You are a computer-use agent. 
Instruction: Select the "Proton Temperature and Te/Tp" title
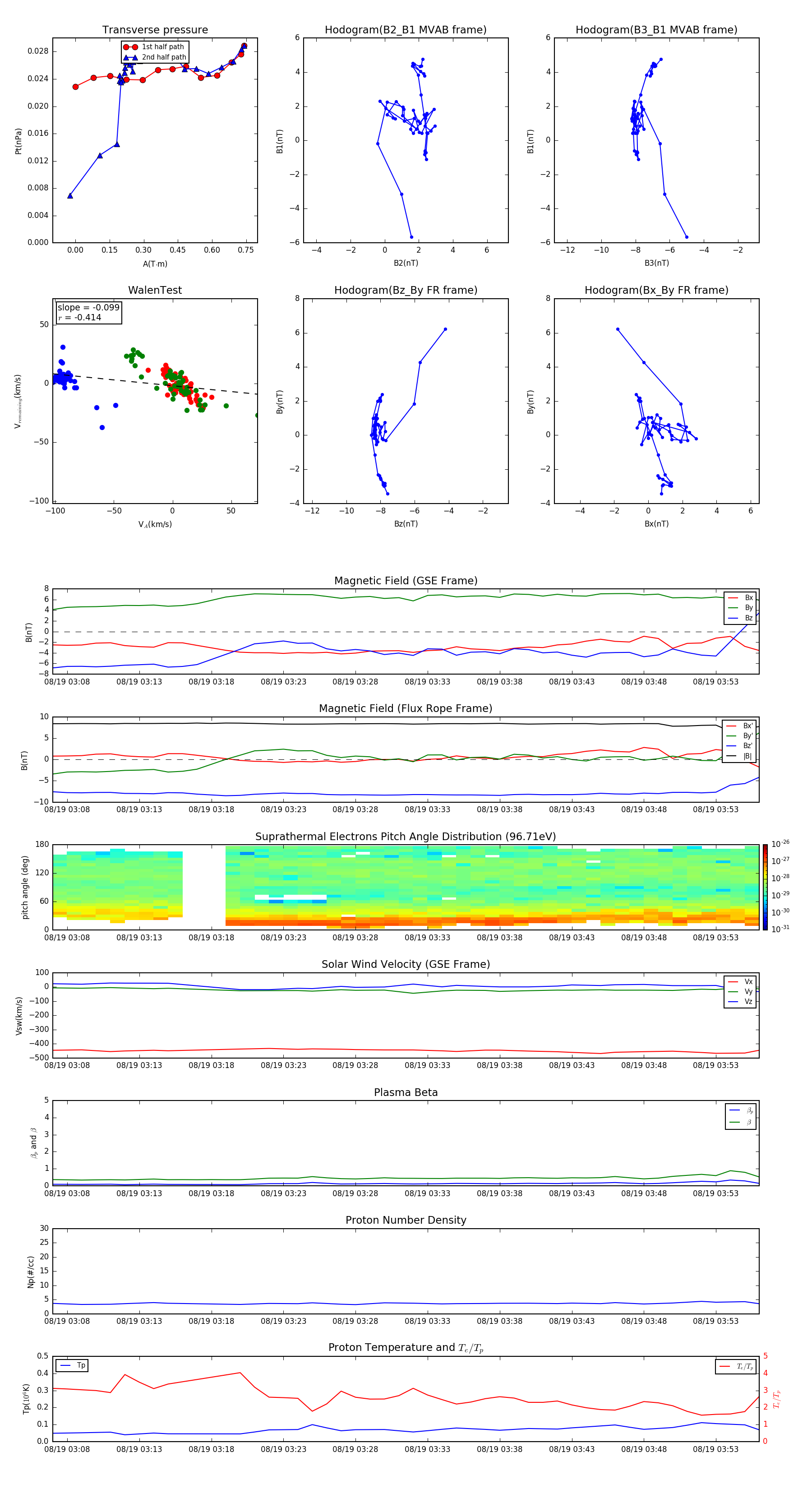coord(406,1348)
